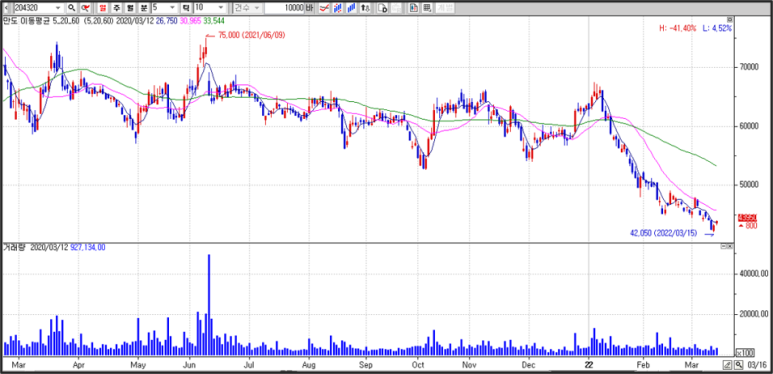Click the pencil drawing tool icon

pos(727,365)
